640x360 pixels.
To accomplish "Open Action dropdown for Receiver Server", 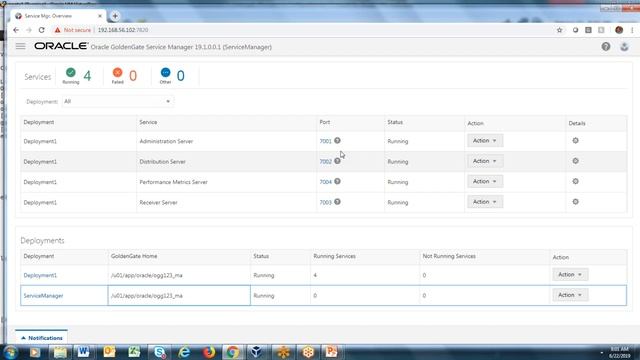I will [x=485, y=202].
